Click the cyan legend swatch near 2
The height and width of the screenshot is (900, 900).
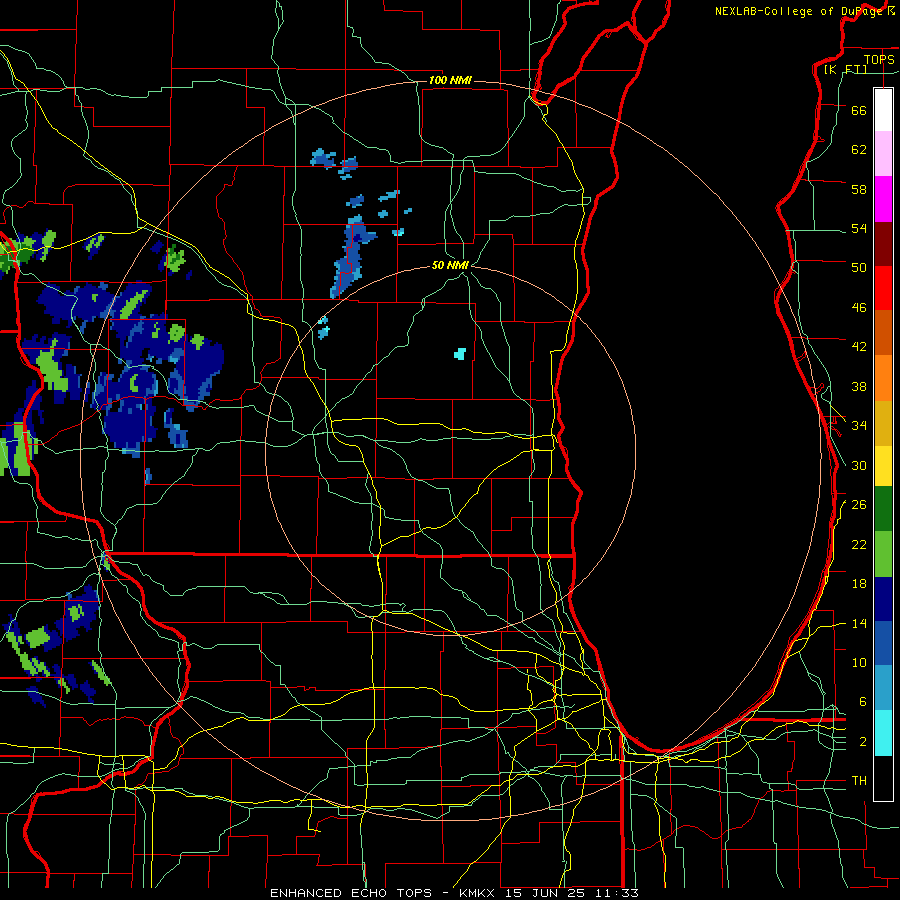coord(883,733)
